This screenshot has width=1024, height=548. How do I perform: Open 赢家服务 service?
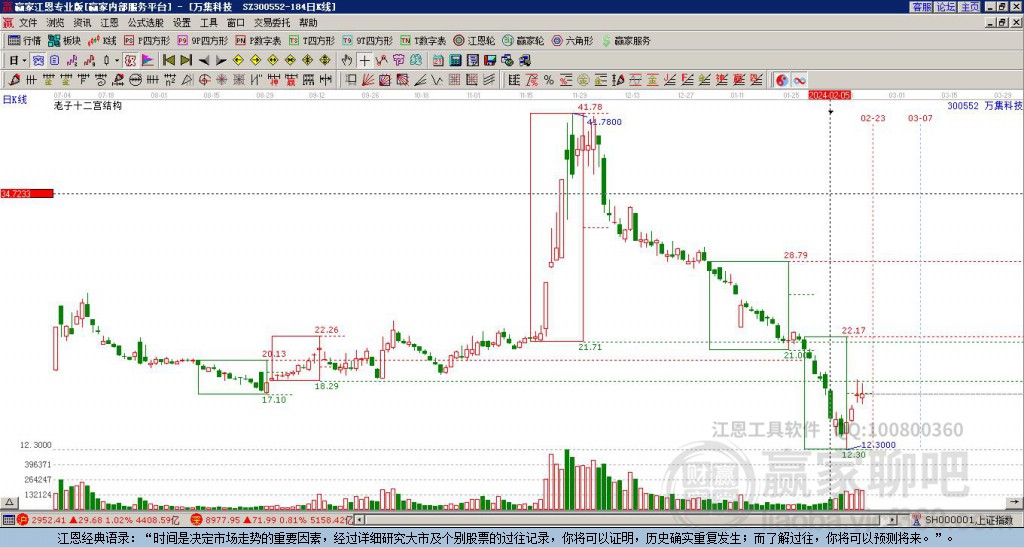tap(626, 40)
